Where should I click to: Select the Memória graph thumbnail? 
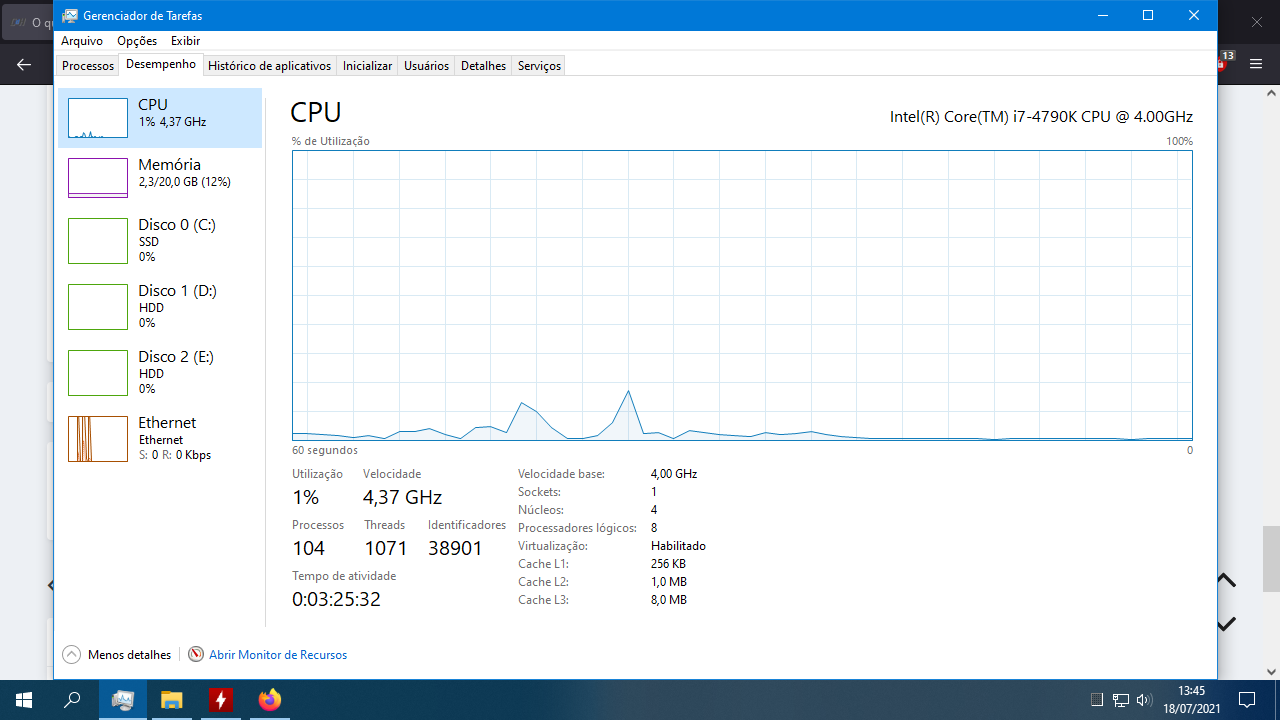pos(98,178)
